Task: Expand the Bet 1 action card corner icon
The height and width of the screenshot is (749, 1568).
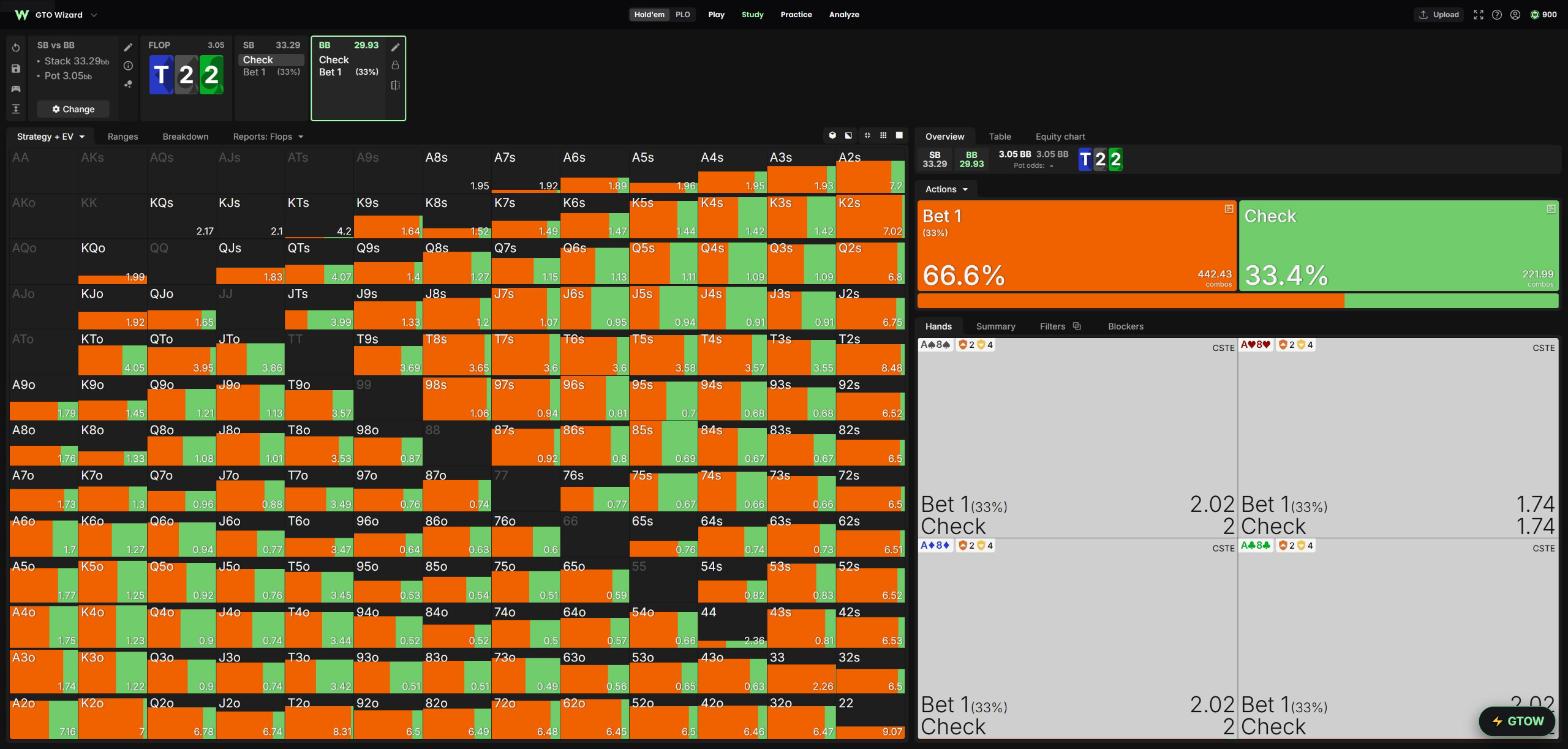Action: pyautogui.click(x=1228, y=209)
